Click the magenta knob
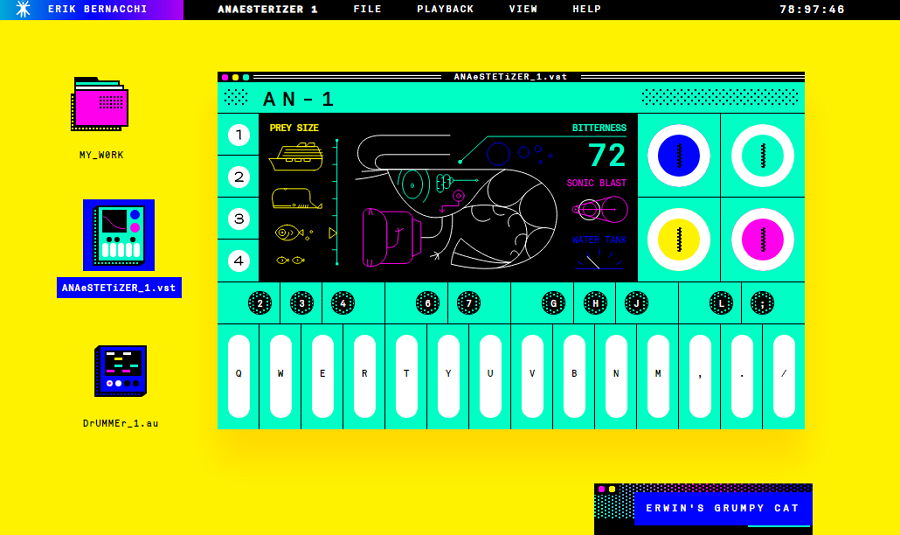Viewport: 900px width, 535px height. 763,239
